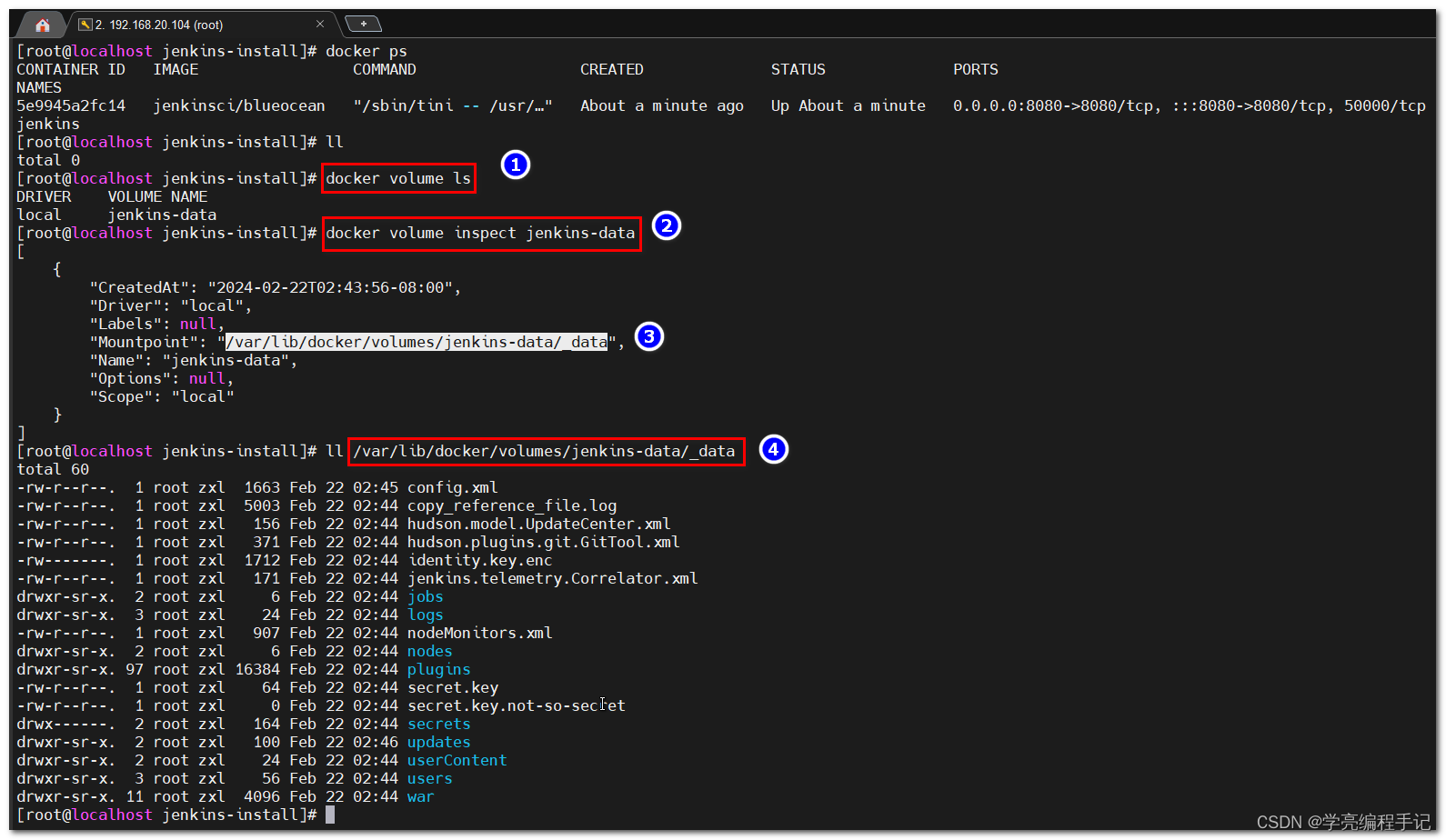
Task: Click the "Name": "jenkins-data" line
Action: [x=194, y=360]
